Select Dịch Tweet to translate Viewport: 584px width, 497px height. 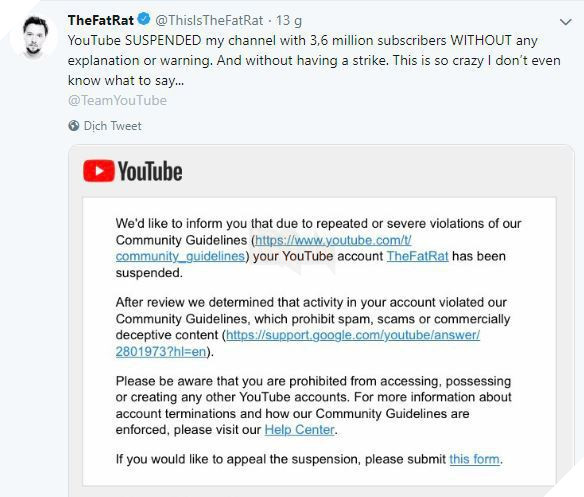(112, 126)
